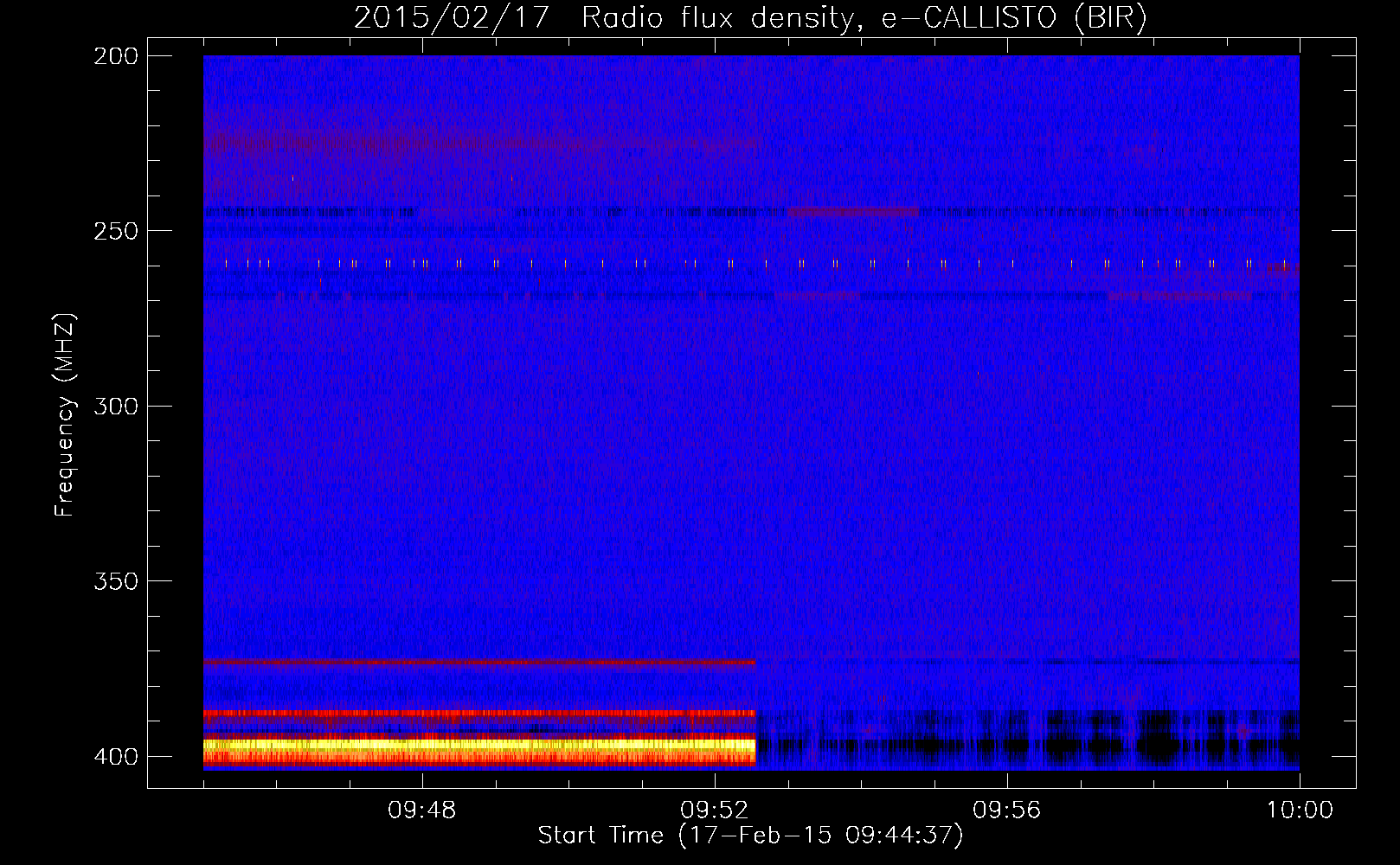
Task: Click the "Start Time" x-axis label
Action: [x=600, y=836]
